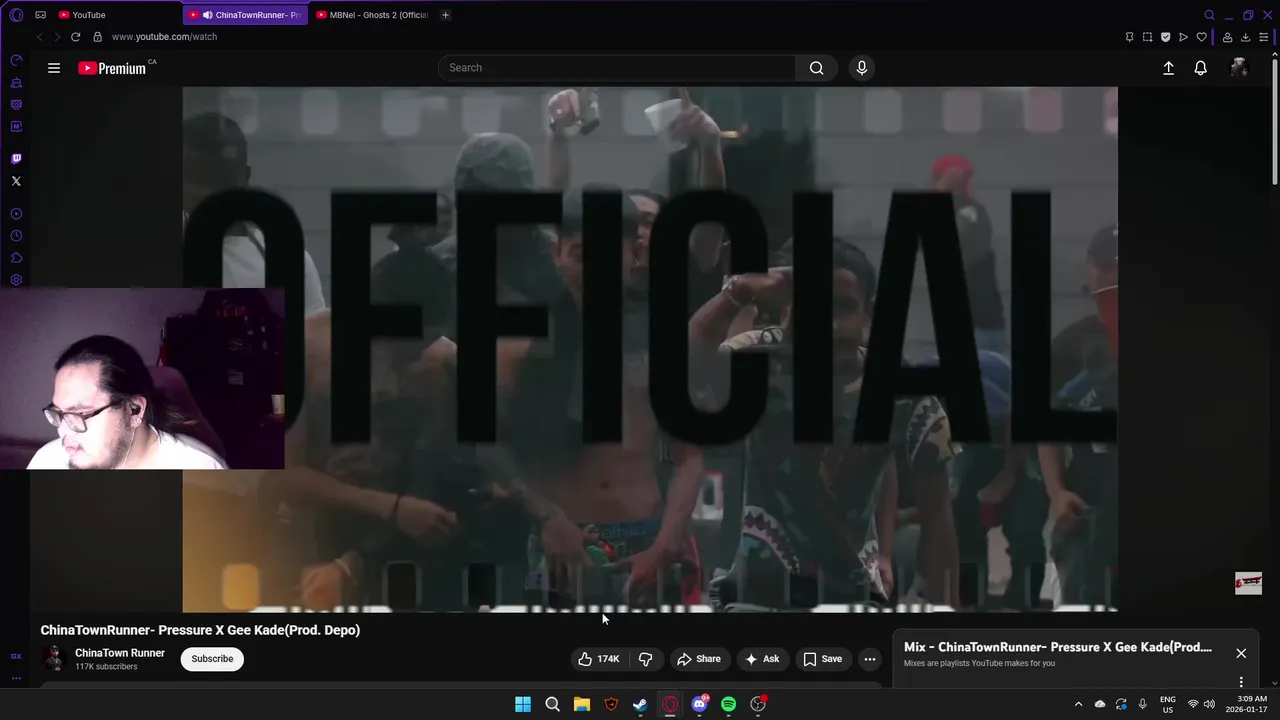Screen dimensions: 1280x720
Task: Open Windows taskbar search
Action: coord(552,704)
